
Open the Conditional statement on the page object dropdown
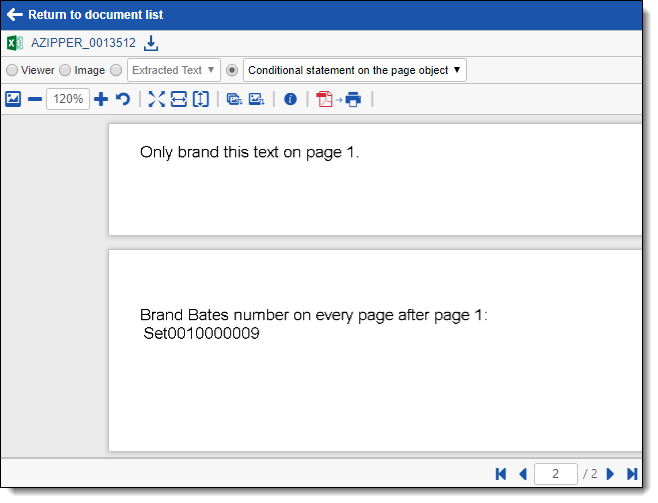coord(354,71)
